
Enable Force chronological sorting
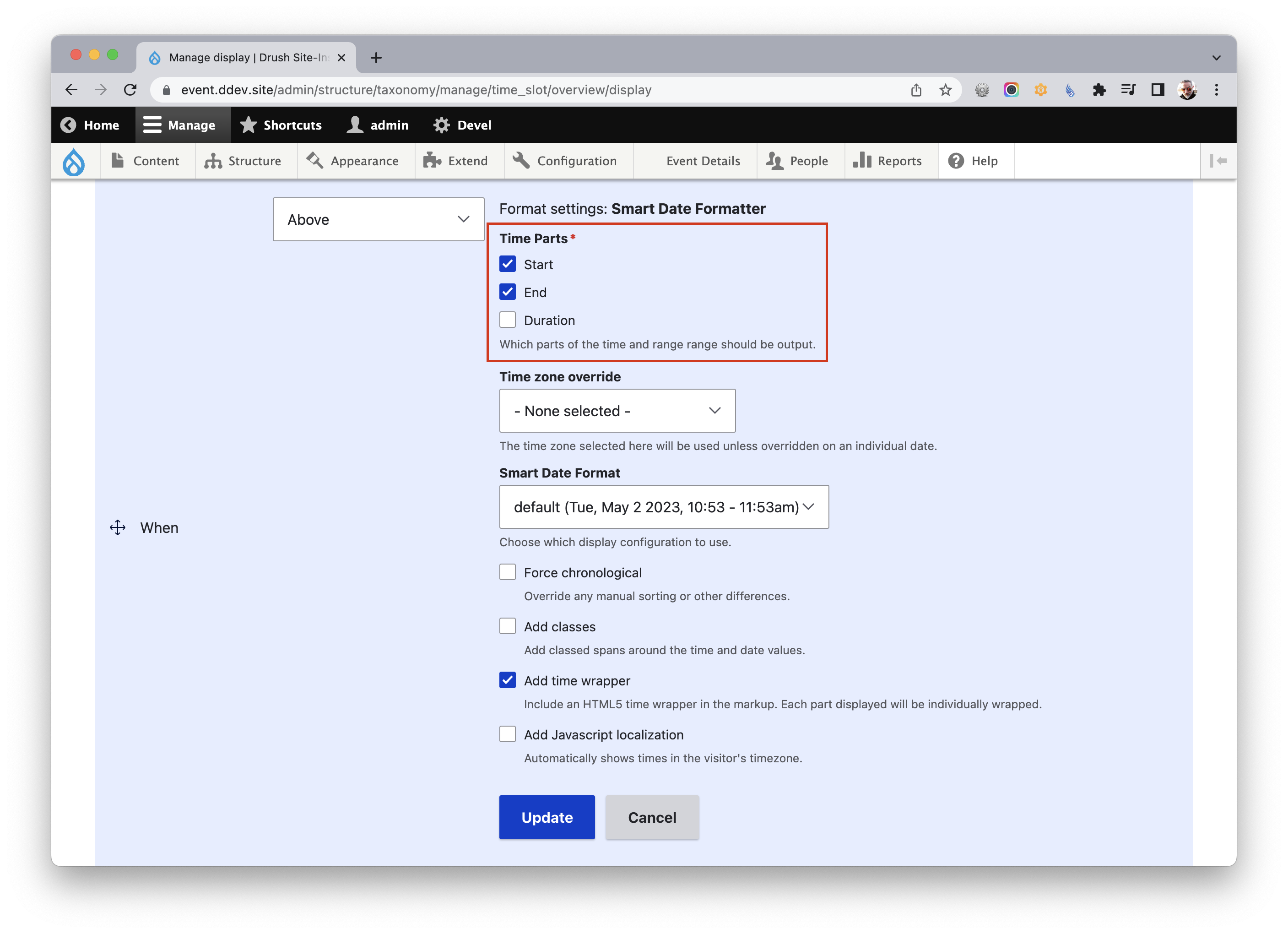[x=507, y=571]
